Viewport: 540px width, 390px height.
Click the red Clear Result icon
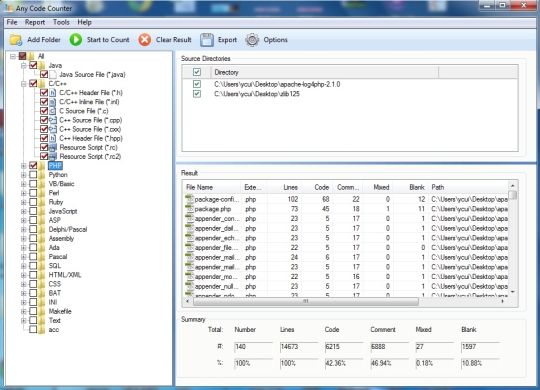[x=145, y=40]
